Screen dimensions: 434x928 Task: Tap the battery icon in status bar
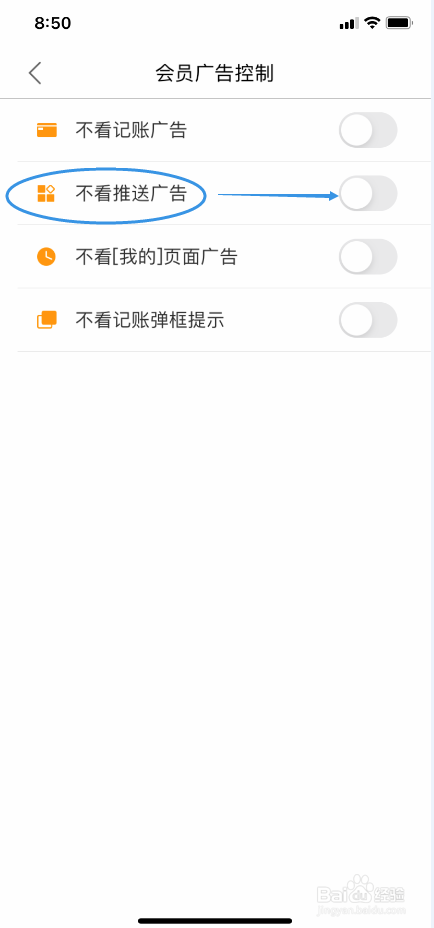click(400, 23)
